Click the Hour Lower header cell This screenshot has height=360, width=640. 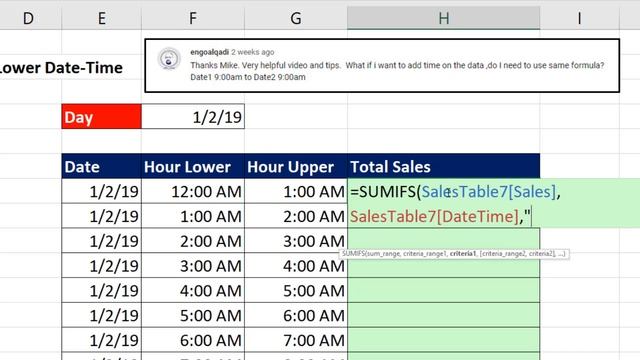[193, 167]
